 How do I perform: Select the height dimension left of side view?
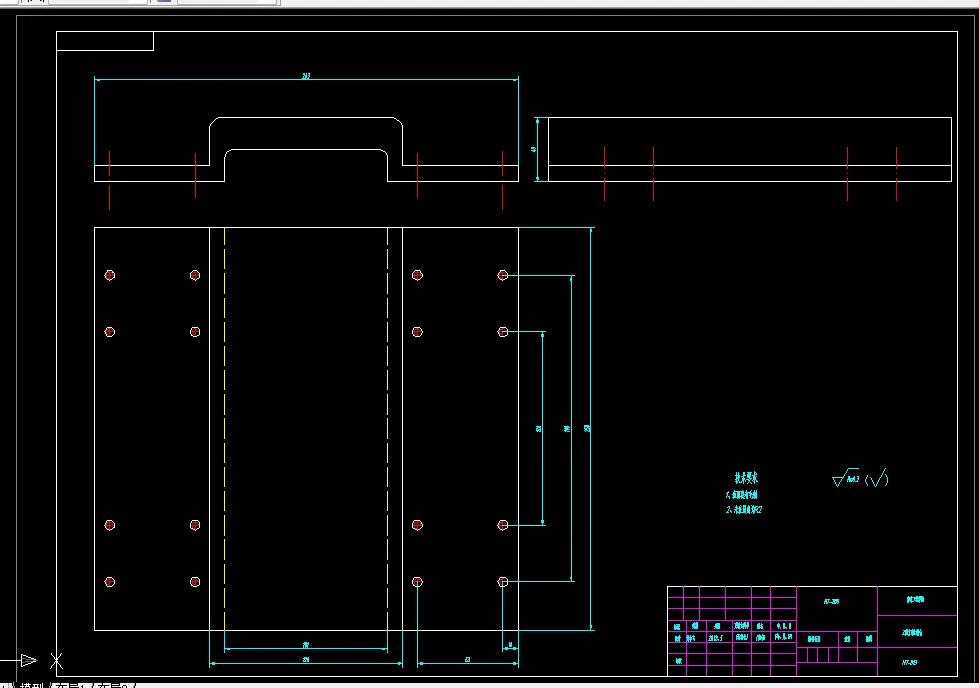536,149
